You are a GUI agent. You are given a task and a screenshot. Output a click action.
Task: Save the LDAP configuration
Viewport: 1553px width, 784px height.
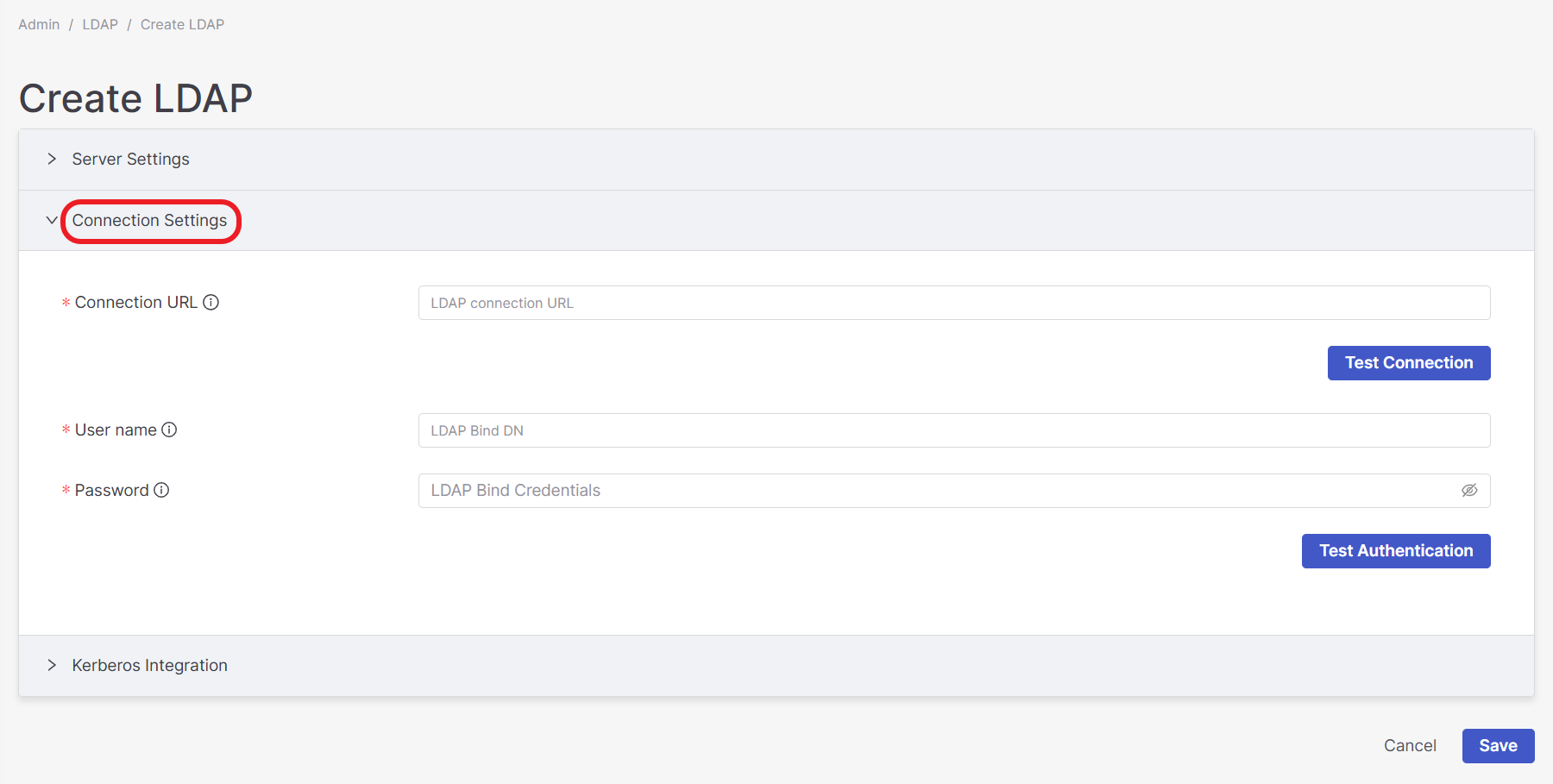(x=1498, y=746)
